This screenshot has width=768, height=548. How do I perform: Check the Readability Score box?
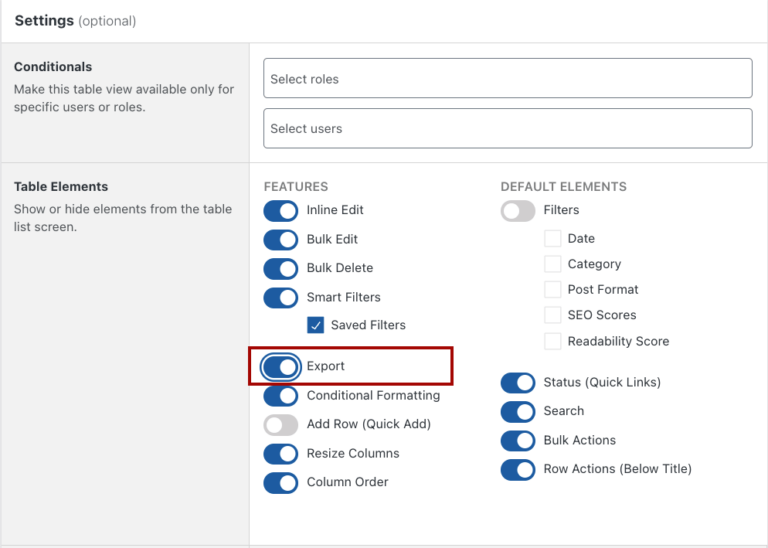point(552,341)
